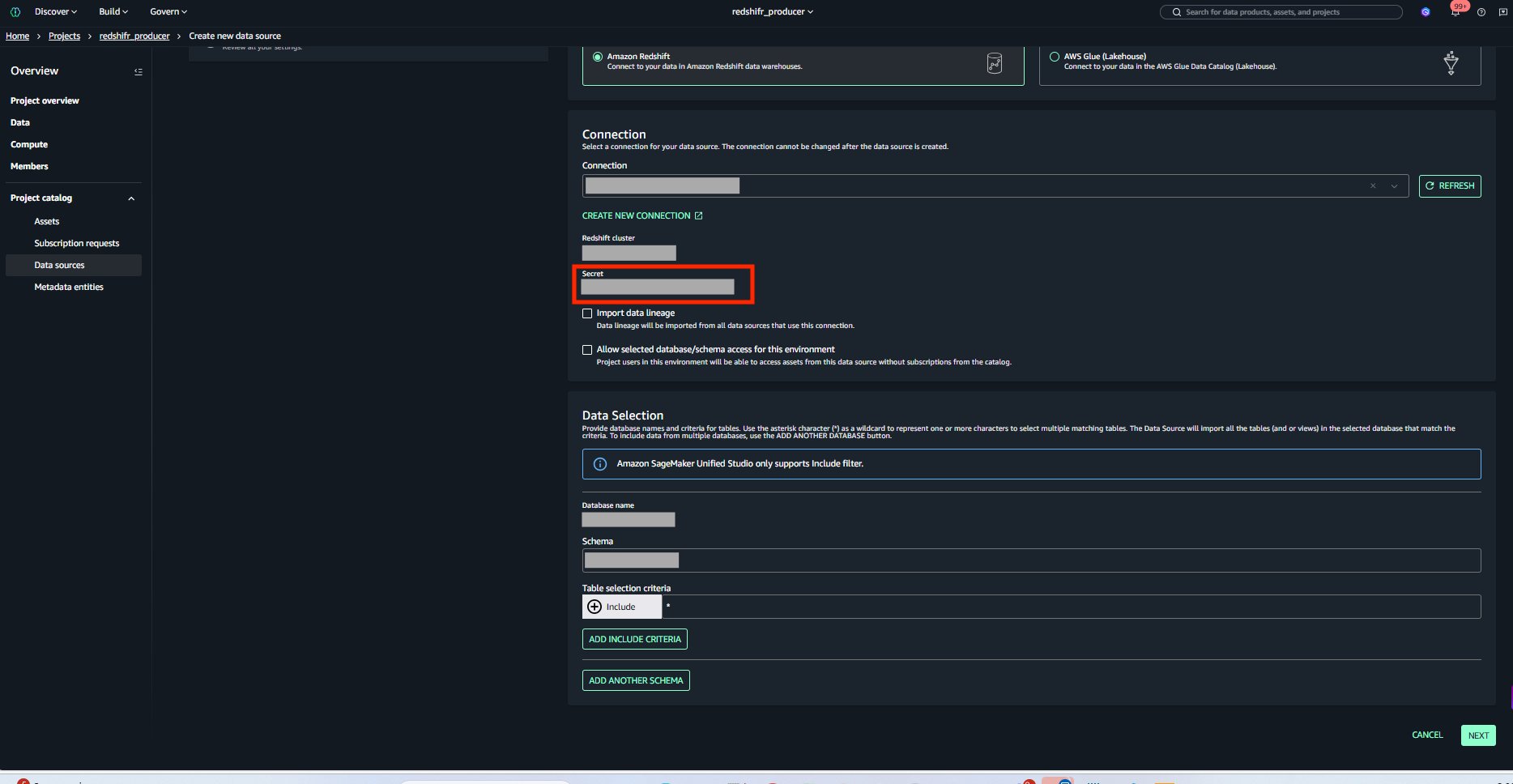
Task: Select the Amazon Redshift radio option
Action: point(598,57)
